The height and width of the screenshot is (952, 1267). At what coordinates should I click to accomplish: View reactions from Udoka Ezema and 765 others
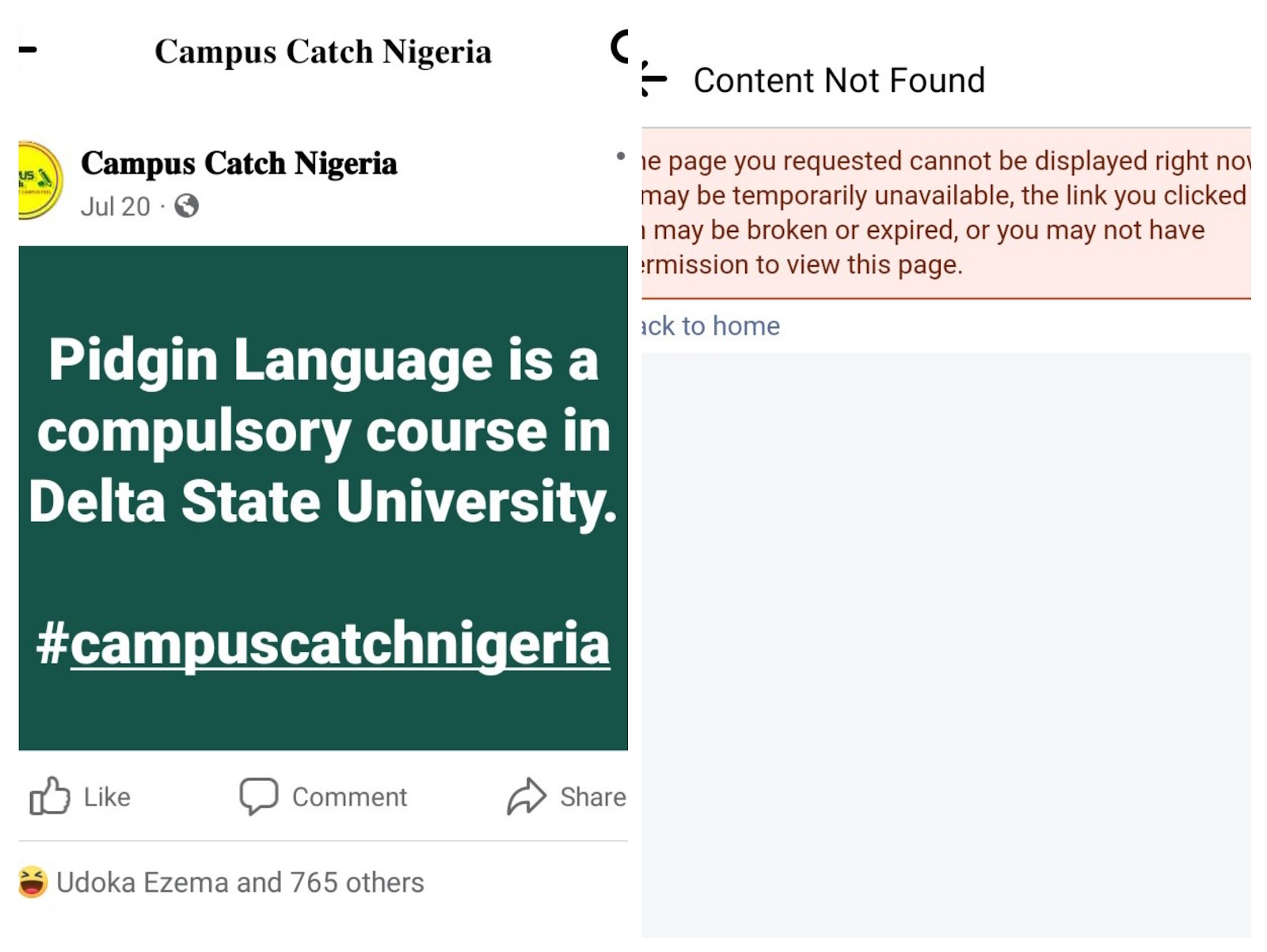[240, 882]
